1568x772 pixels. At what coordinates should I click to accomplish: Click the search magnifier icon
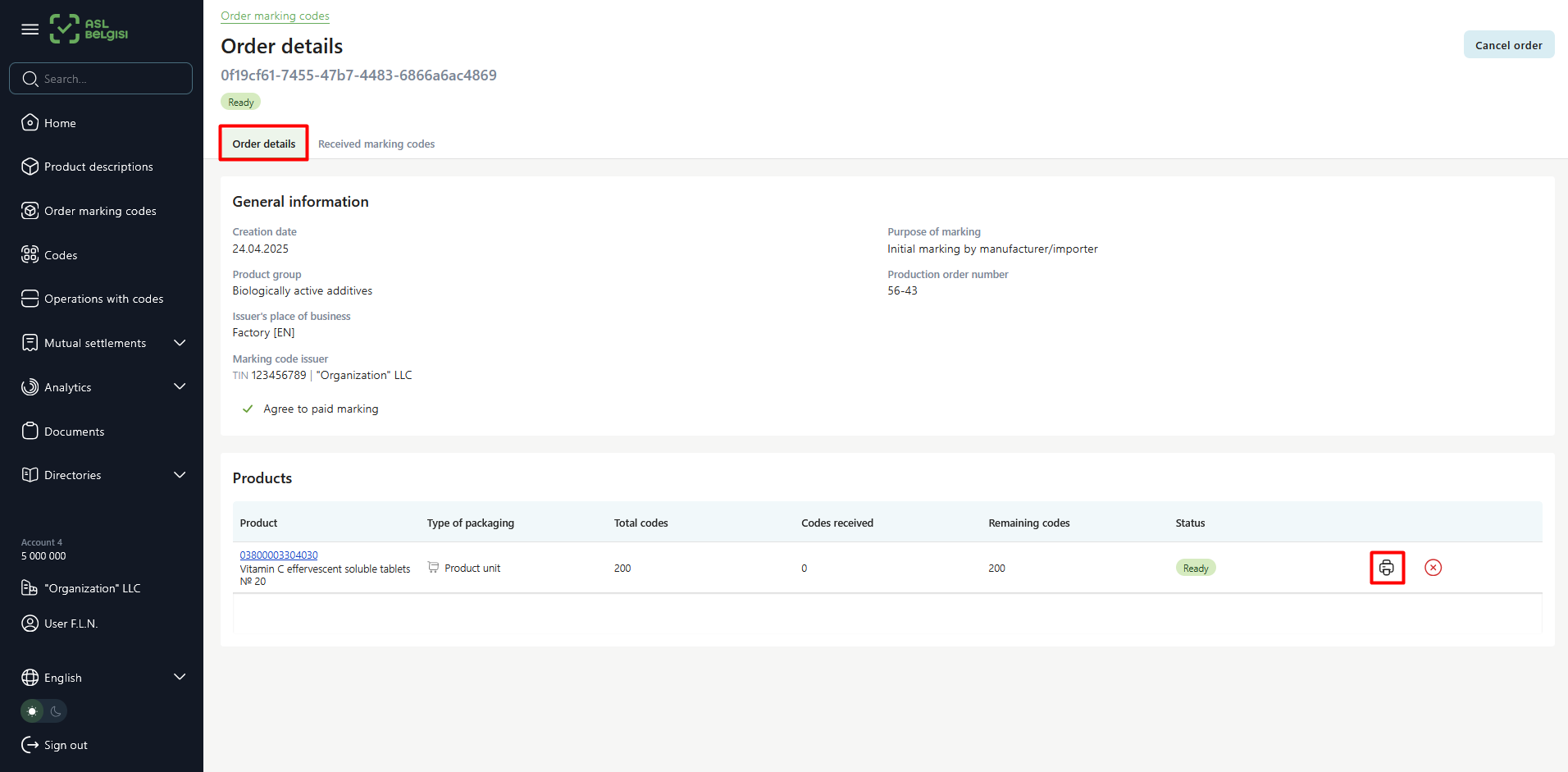[30, 79]
